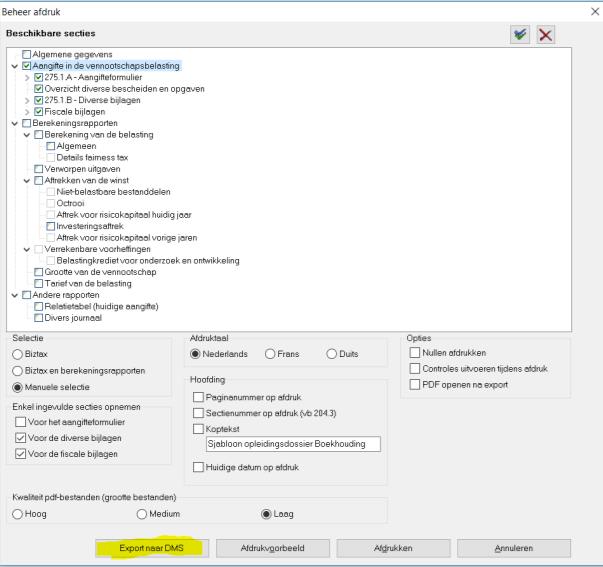Set PDF quality to Hoog
The image size is (603, 567).
(x=18, y=514)
